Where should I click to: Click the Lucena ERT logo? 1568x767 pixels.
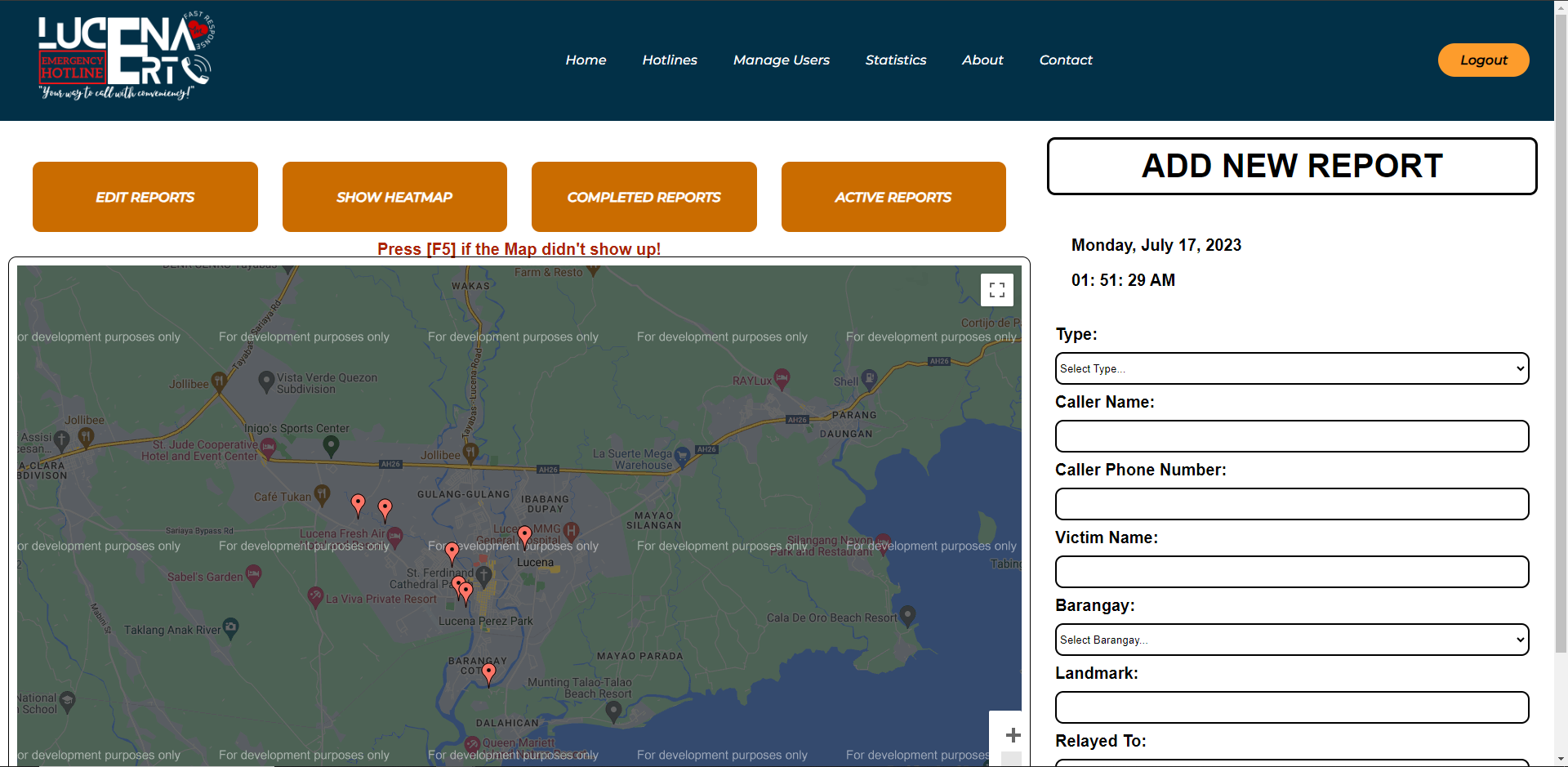click(125, 57)
